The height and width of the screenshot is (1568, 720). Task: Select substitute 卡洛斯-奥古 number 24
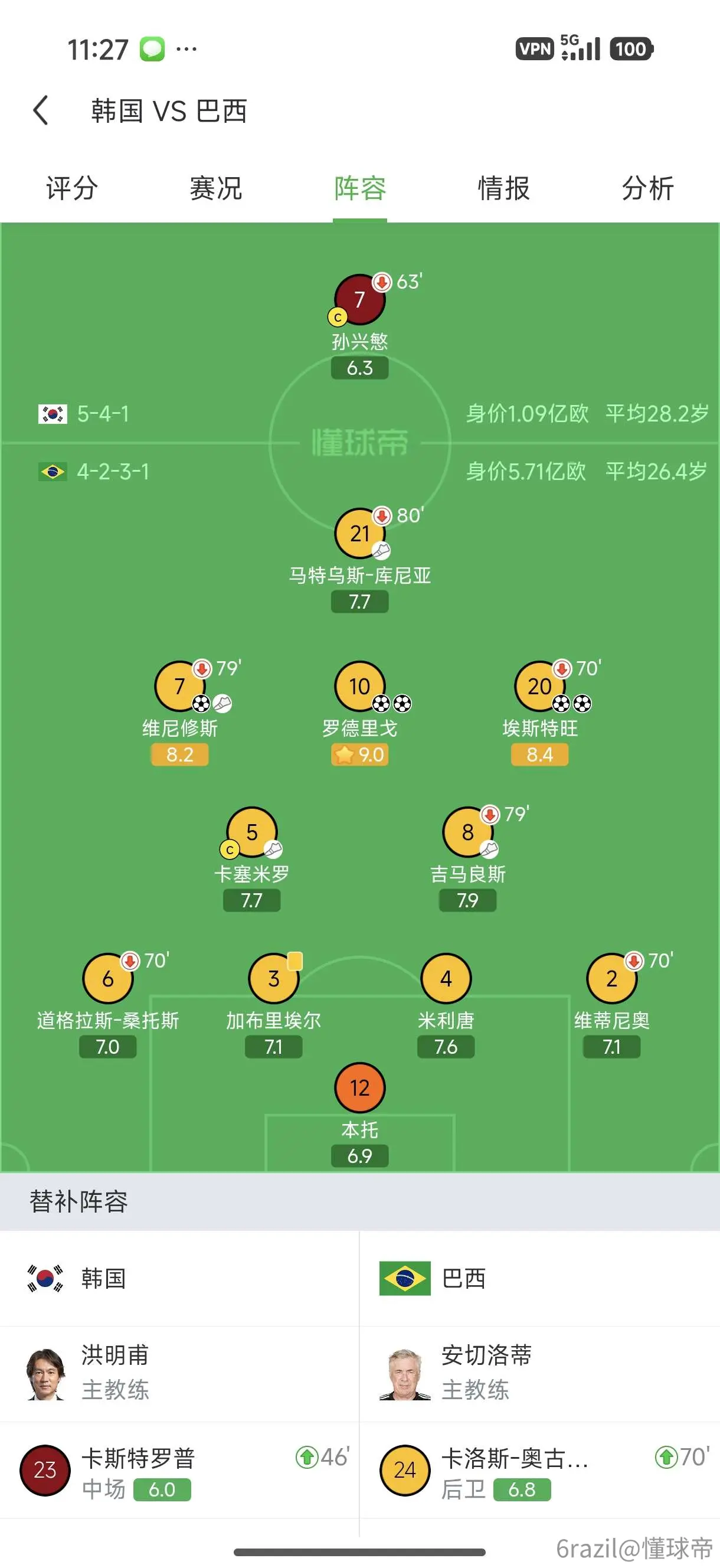pos(540,1471)
